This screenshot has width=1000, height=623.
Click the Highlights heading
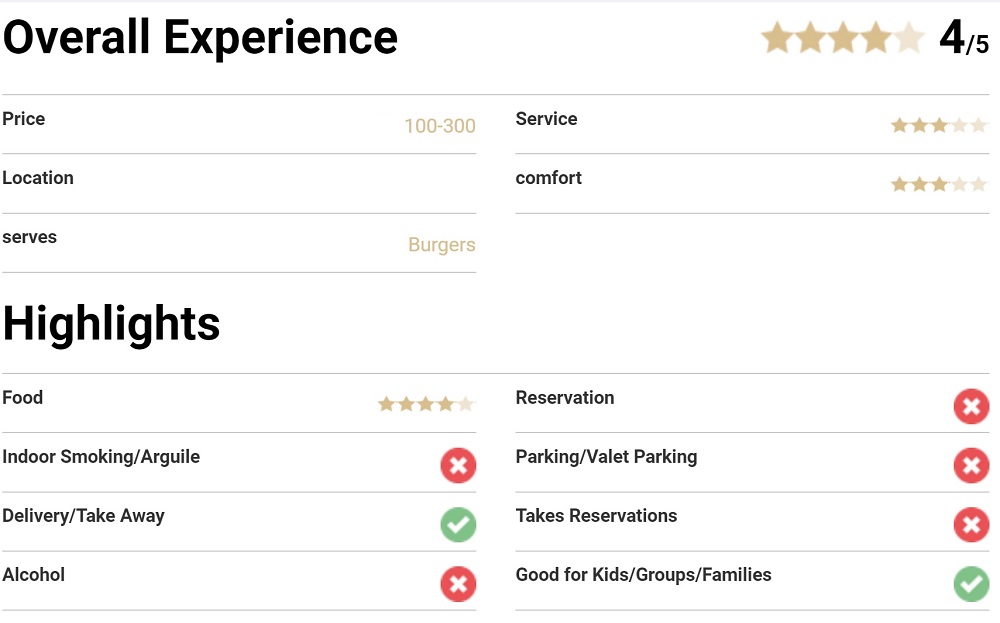point(111,324)
